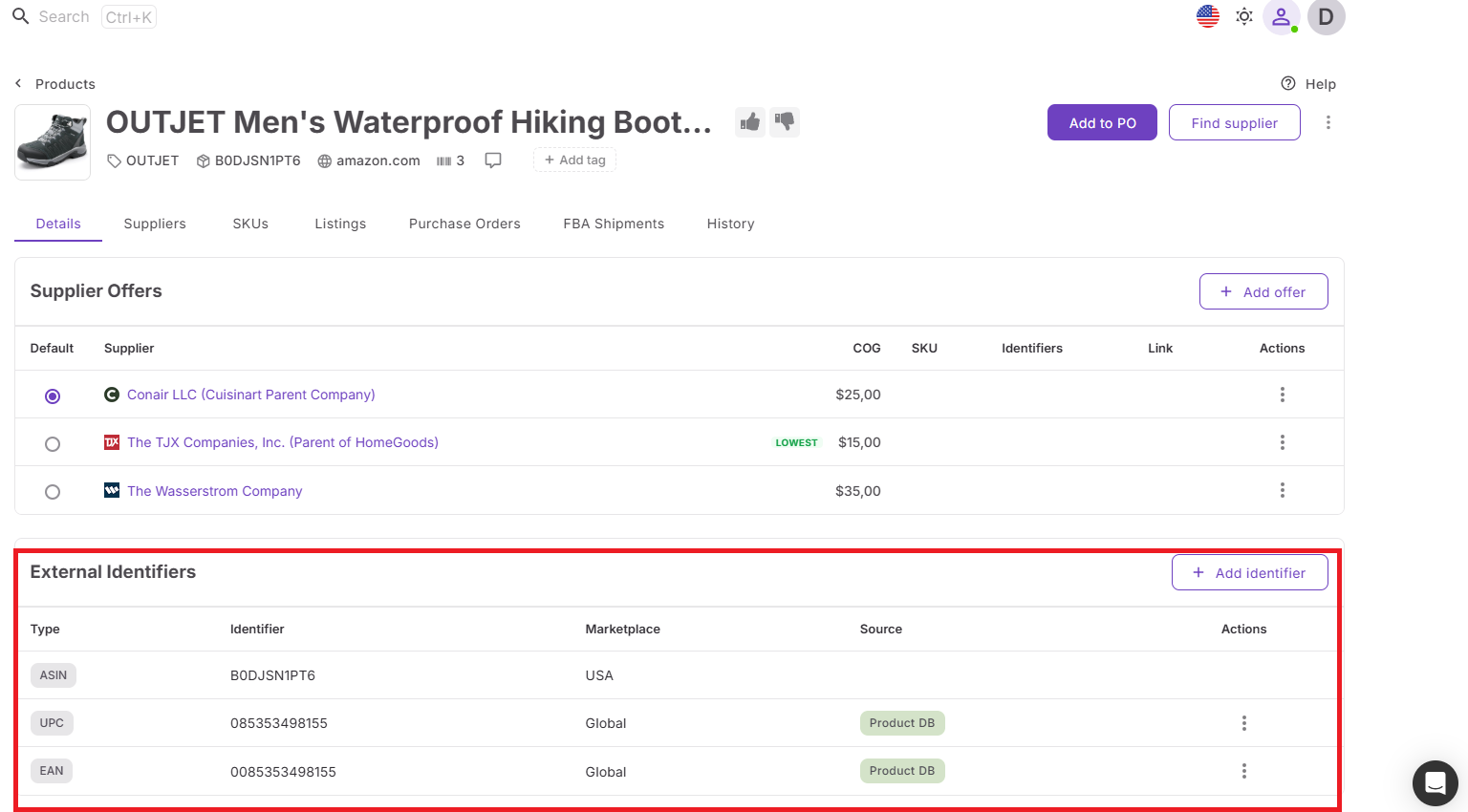
Task: Click the Add tag button
Action: [574, 160]
